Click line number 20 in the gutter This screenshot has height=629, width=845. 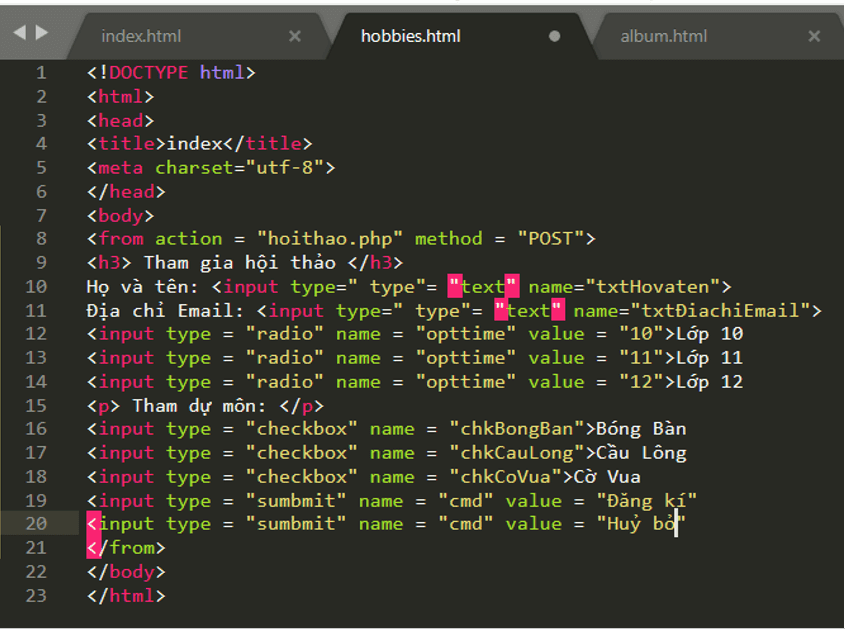tap(36, 524)
